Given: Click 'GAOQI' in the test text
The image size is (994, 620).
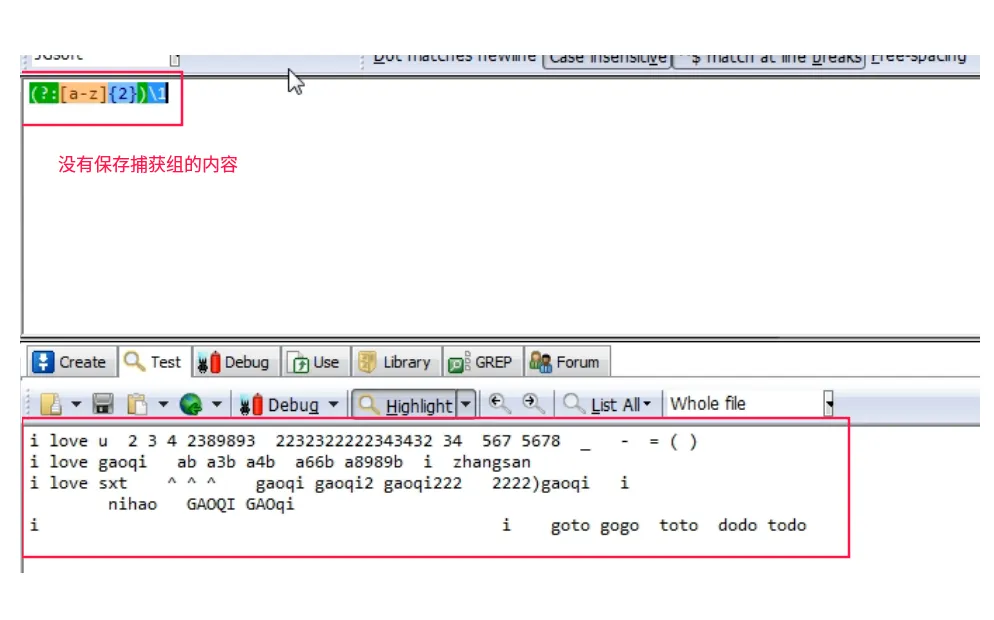Looking at the screenshot, I should pyautogui.click(x=210, y=505).
